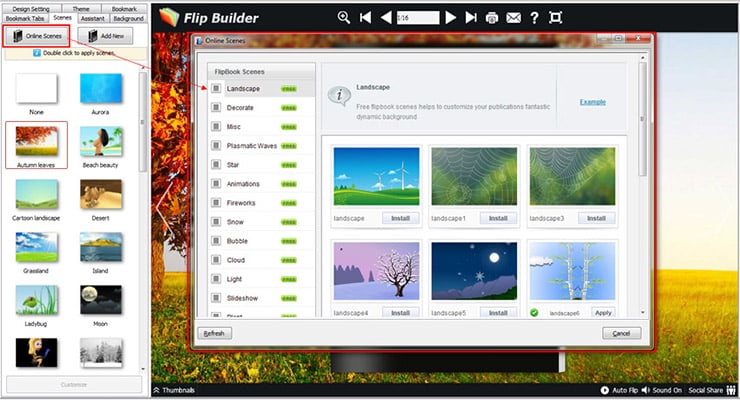Screen dimensions: 740x400
Task: Switch to the Background tab
Action: click(x=128, y=18)
